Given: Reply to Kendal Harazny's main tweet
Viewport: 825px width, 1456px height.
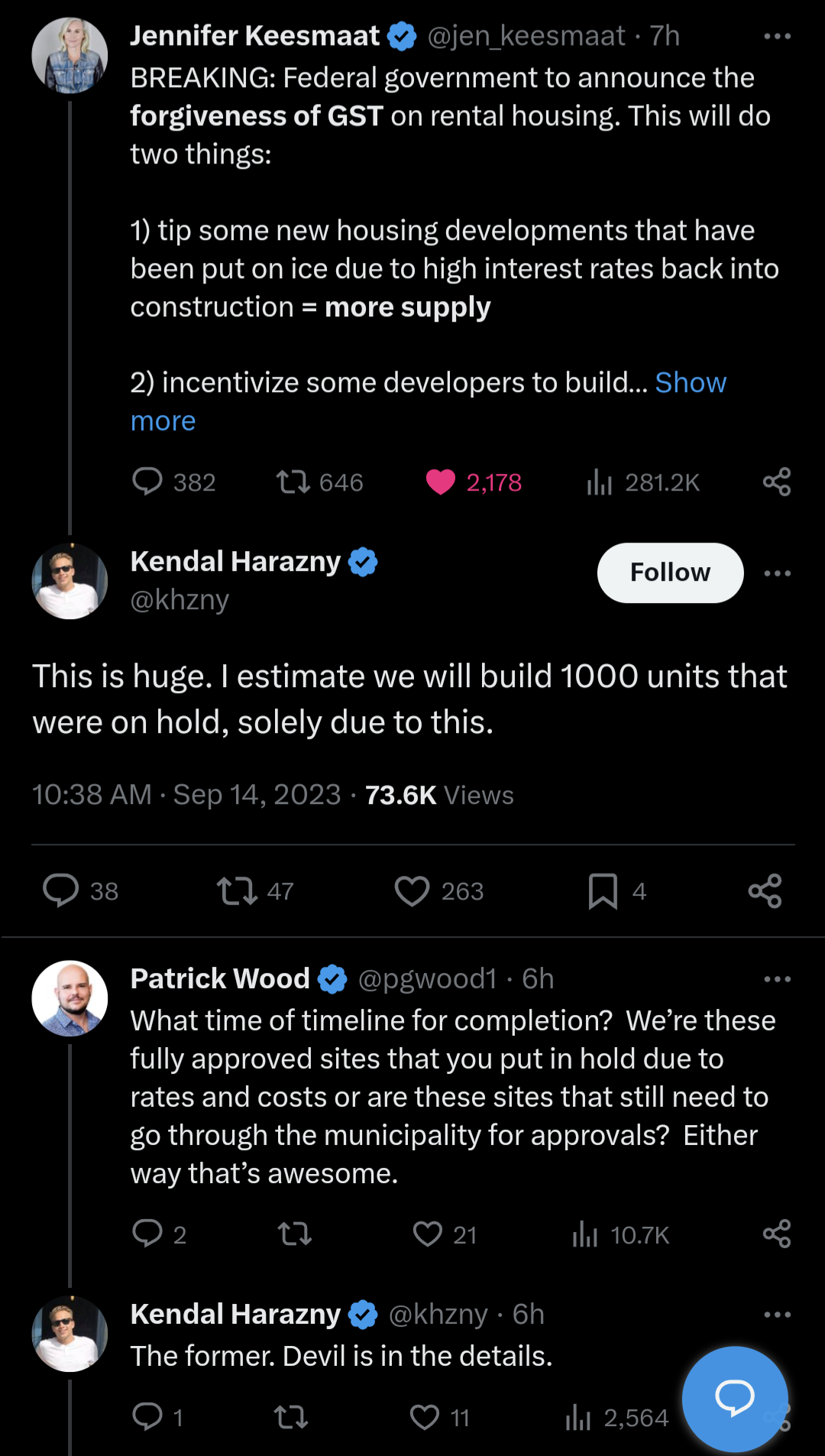Looking at the screenshot, I should [x=61, y=891].
